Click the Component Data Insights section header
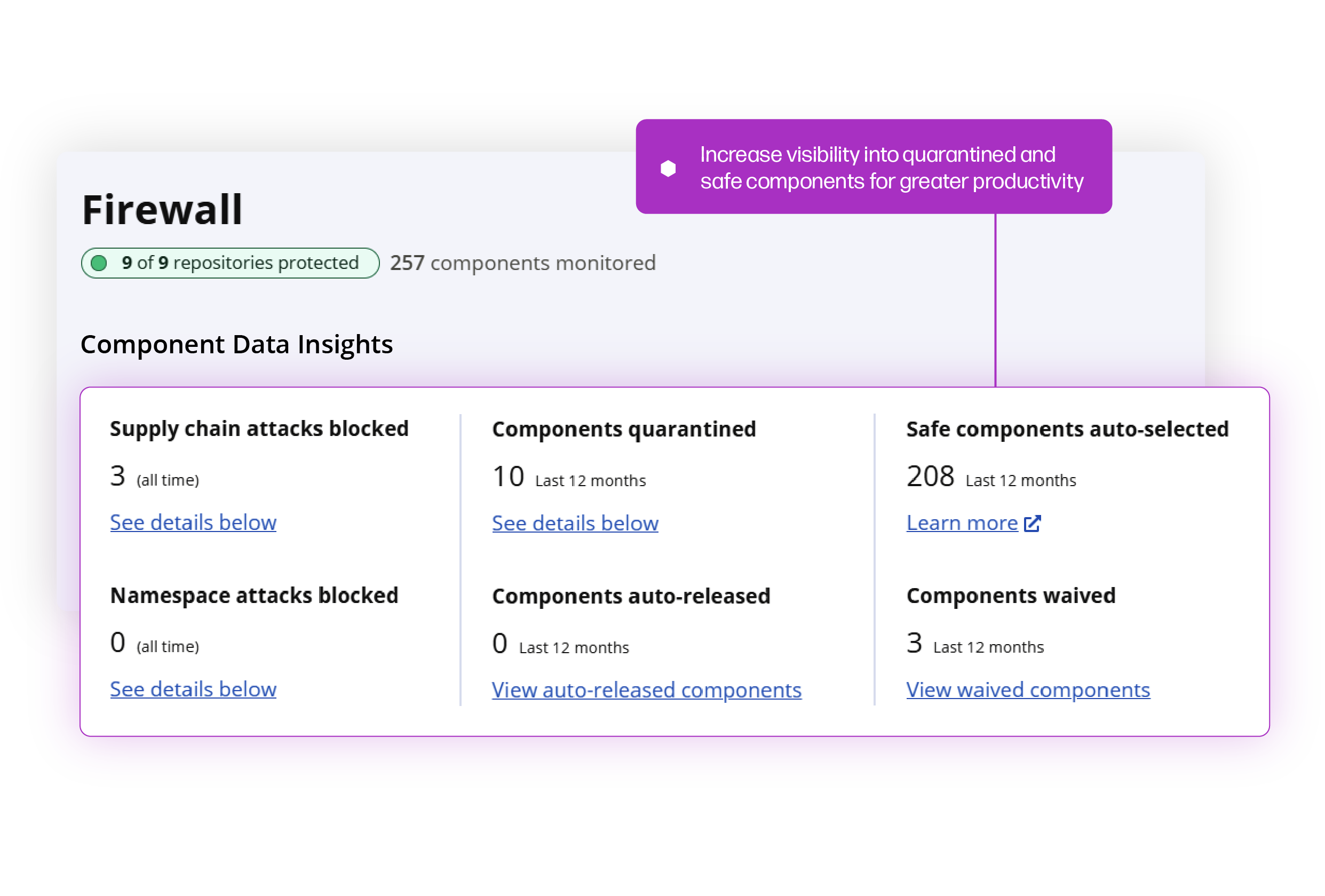This screenshot has height=896, width=1325. click(x=237, y=344)
